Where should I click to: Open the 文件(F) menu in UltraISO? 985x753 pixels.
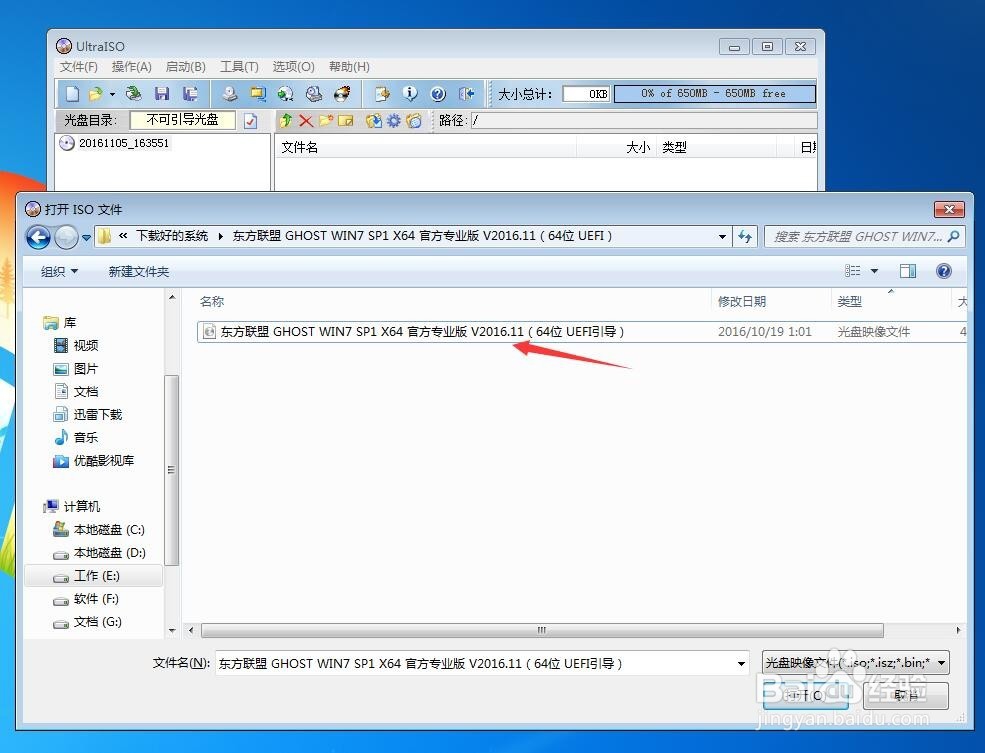tap(79, 67)
